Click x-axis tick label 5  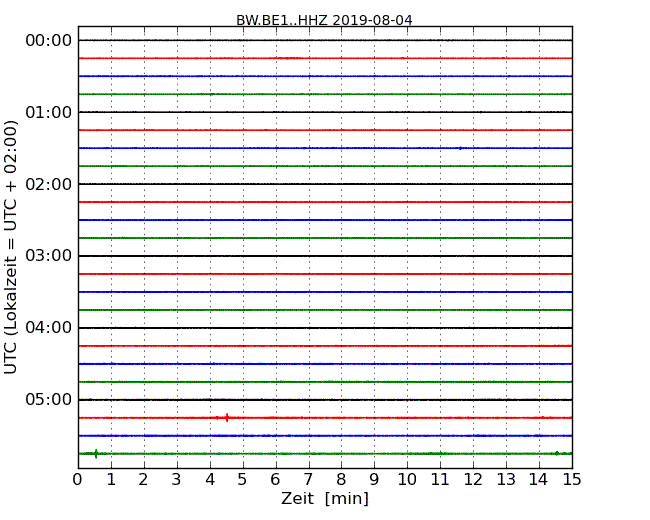point(242,480)
